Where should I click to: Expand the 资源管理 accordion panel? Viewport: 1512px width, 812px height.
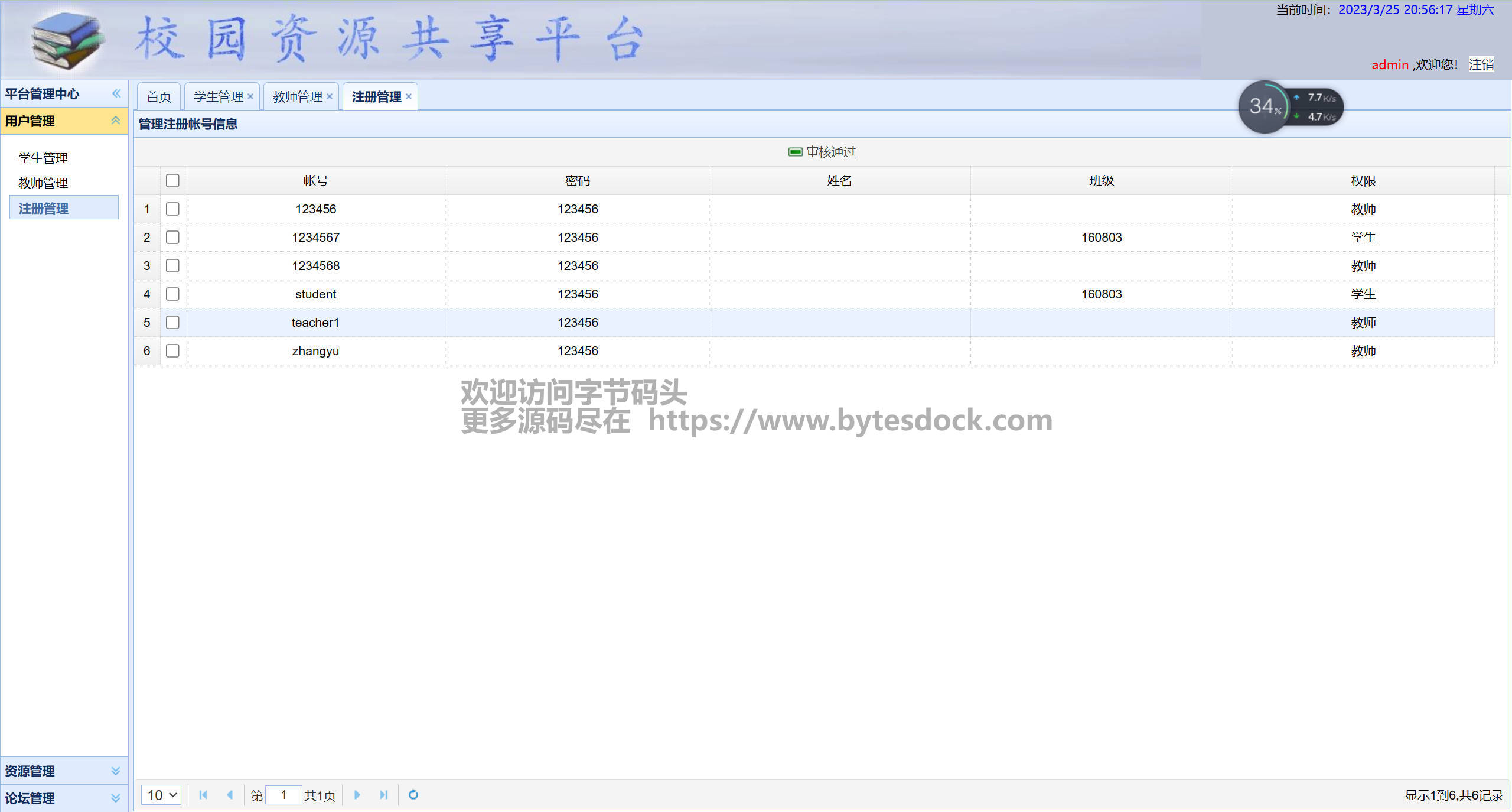(x=116, y=771)
